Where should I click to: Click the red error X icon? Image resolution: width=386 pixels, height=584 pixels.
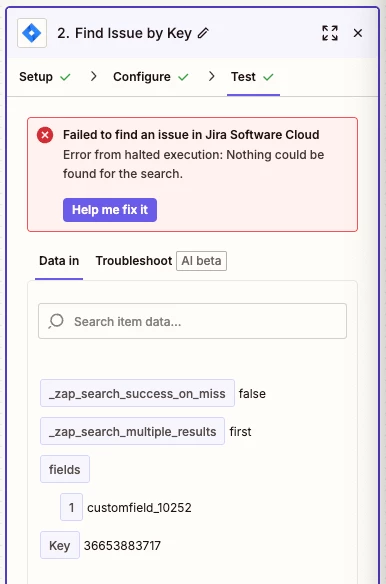(45, 135)
